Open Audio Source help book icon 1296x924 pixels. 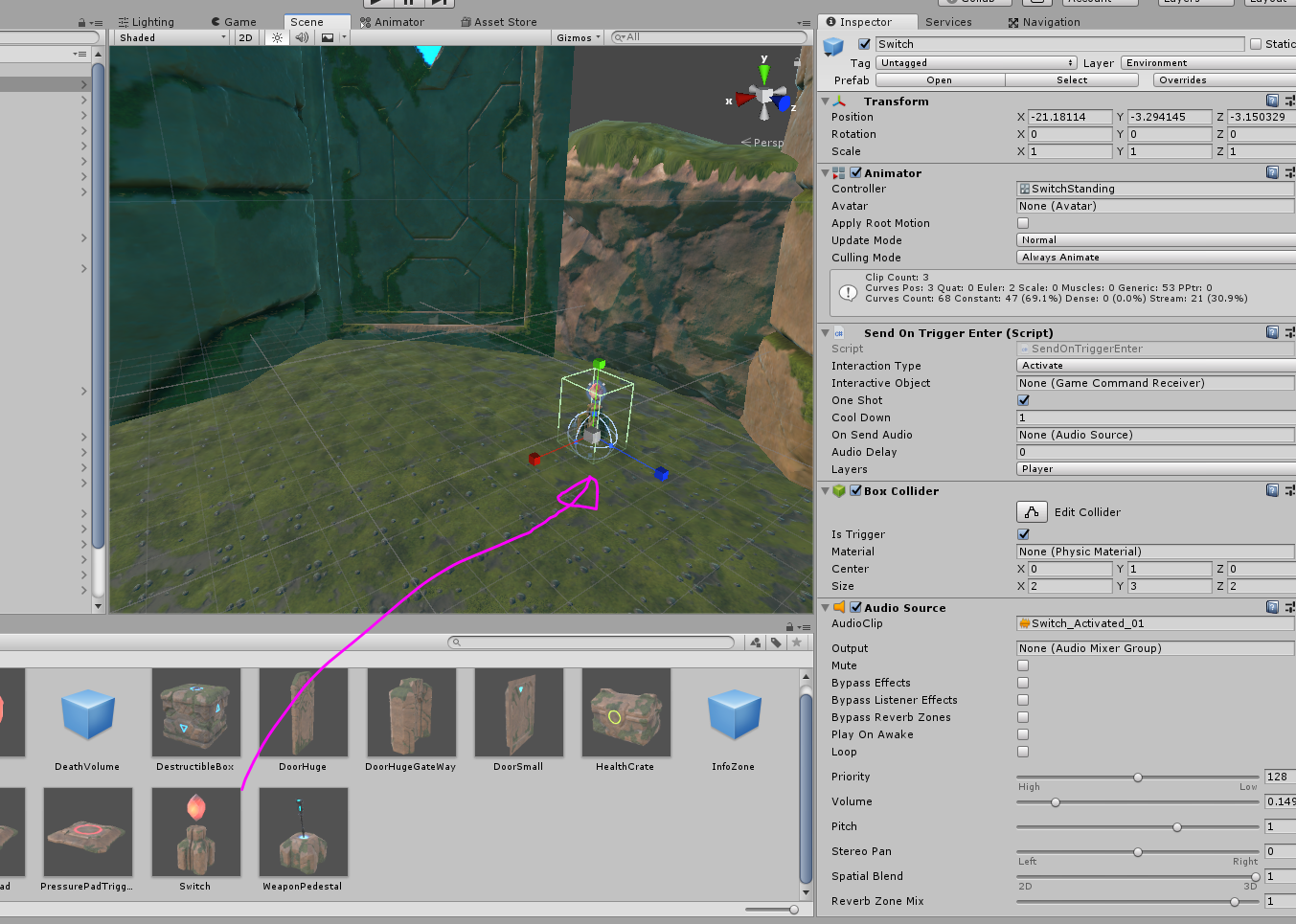point(1272,607)
